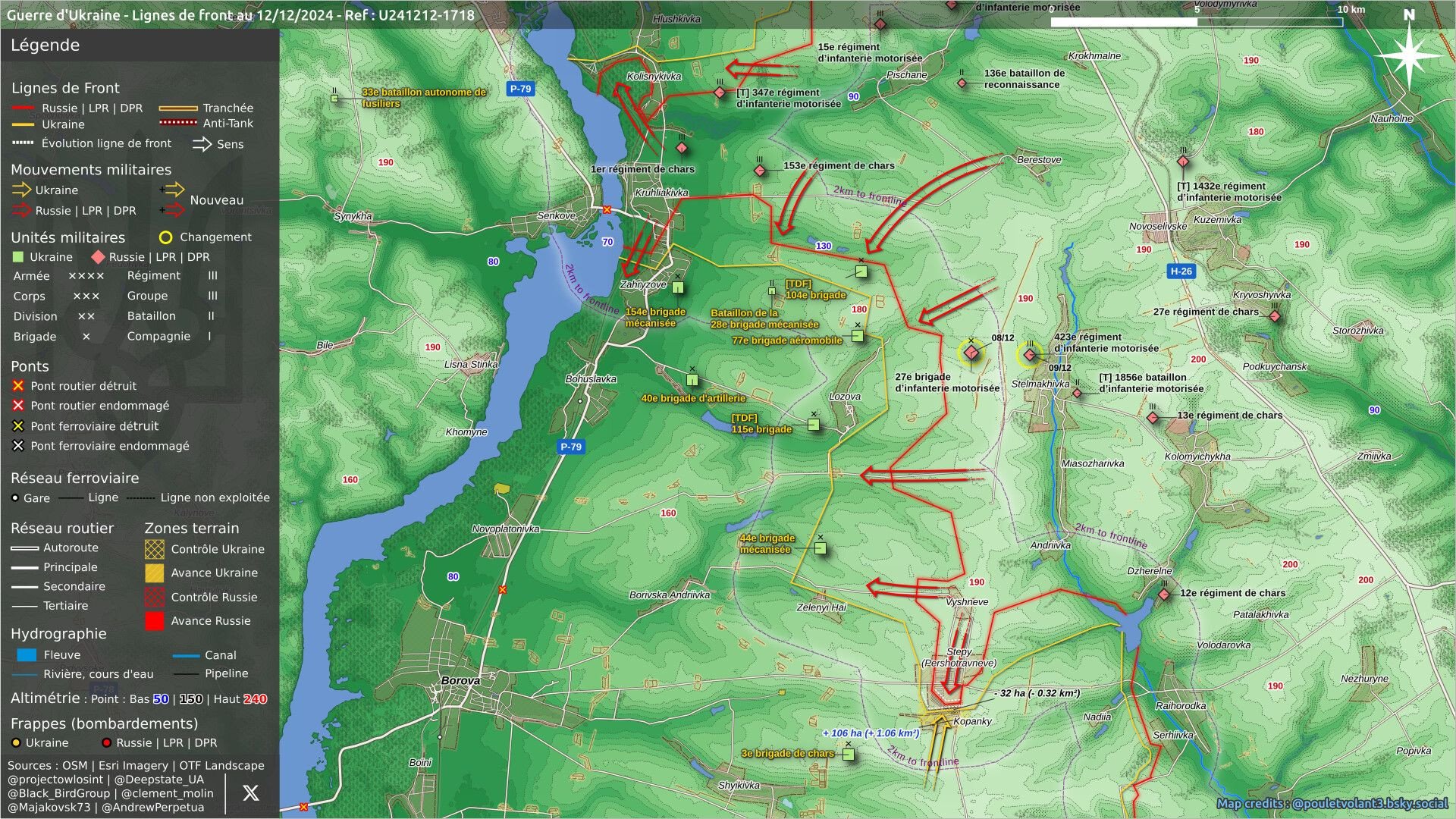Click the 1er régiment de chars diamond

[x=682, y=148]
